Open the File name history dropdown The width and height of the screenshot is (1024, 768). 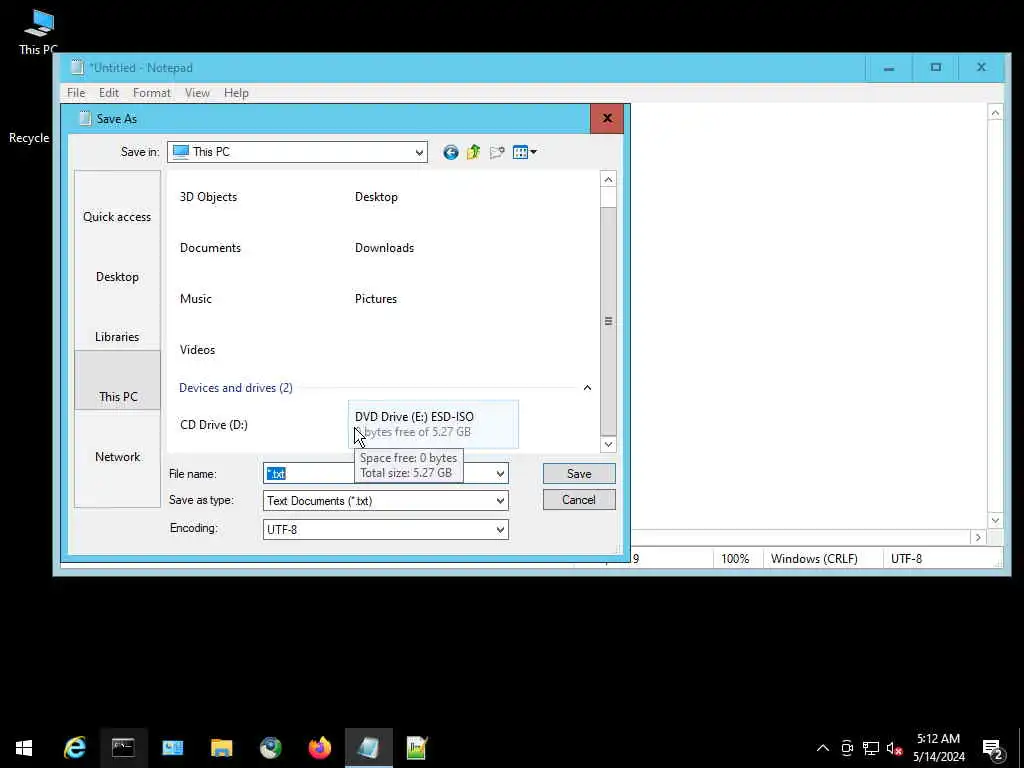[500, 473]
